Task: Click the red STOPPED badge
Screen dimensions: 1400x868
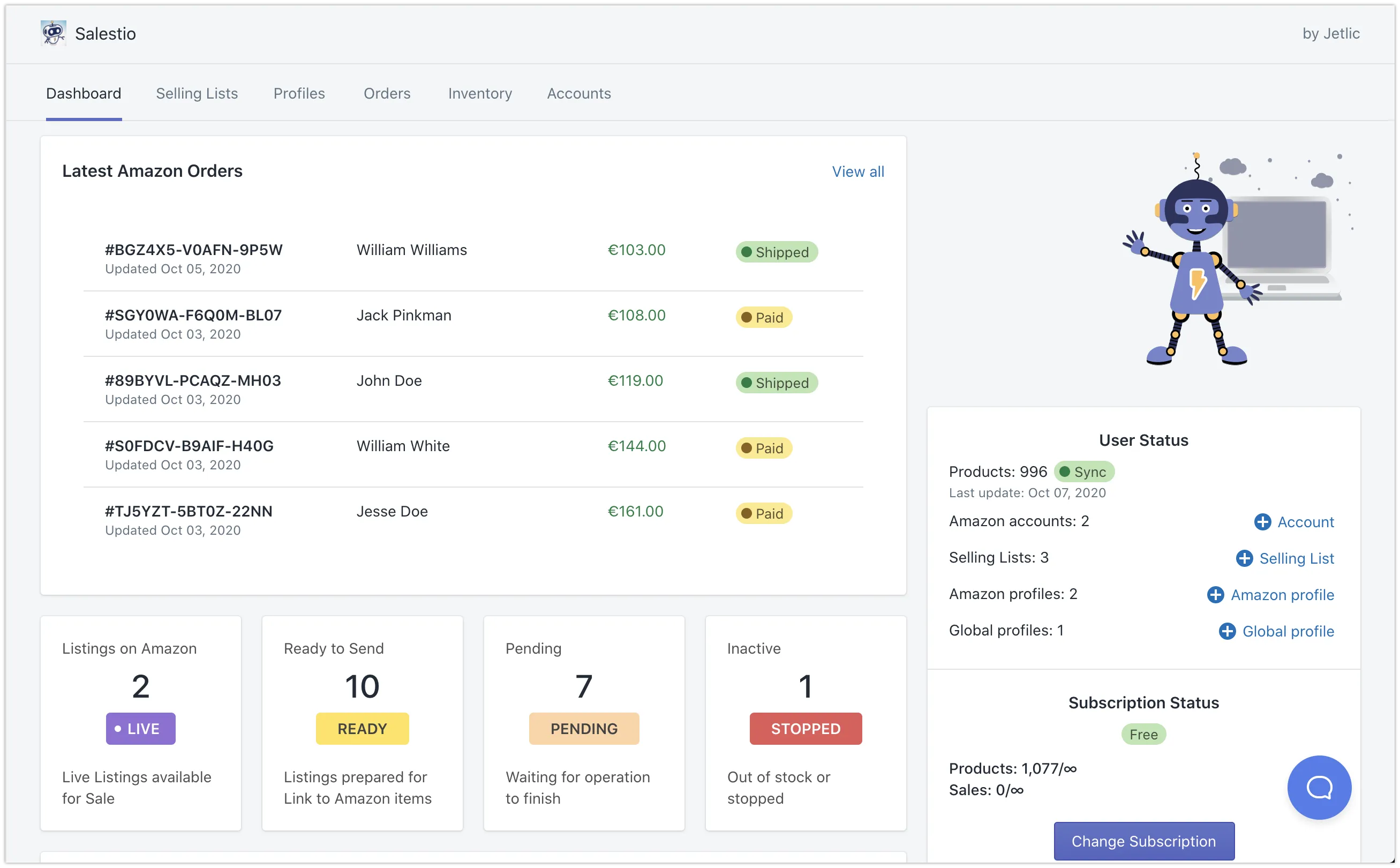Action: coord(805,729)
